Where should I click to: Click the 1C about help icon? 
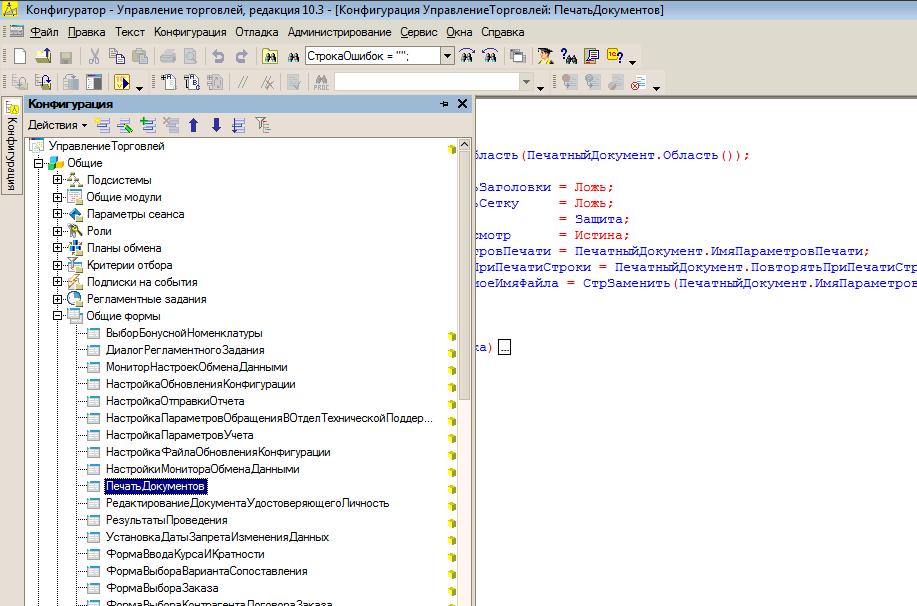point(615,56)
